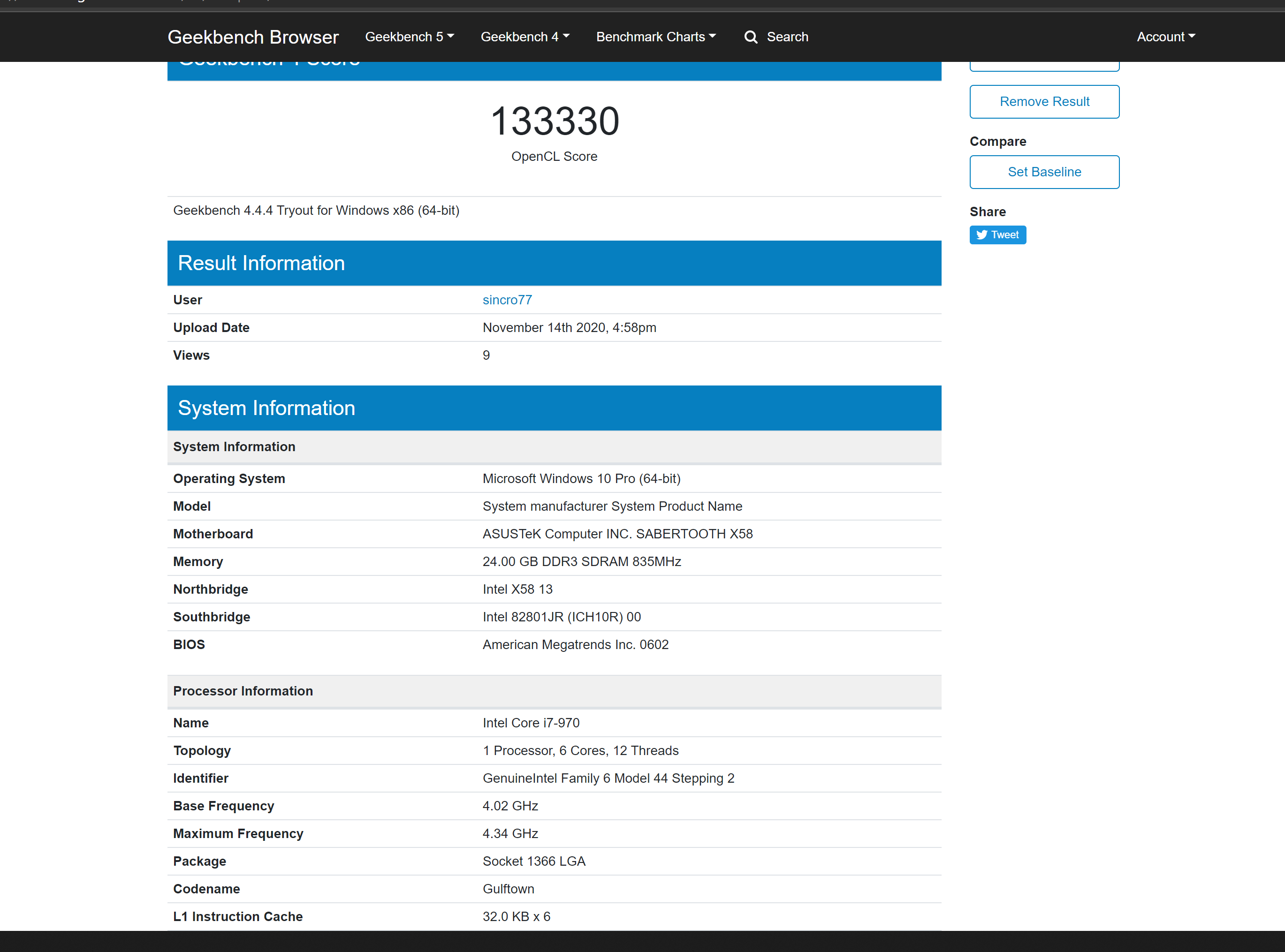Open the Geekbench 5 dropdown menu
This screenshot has height=952, width=1285.
[409, 37]
